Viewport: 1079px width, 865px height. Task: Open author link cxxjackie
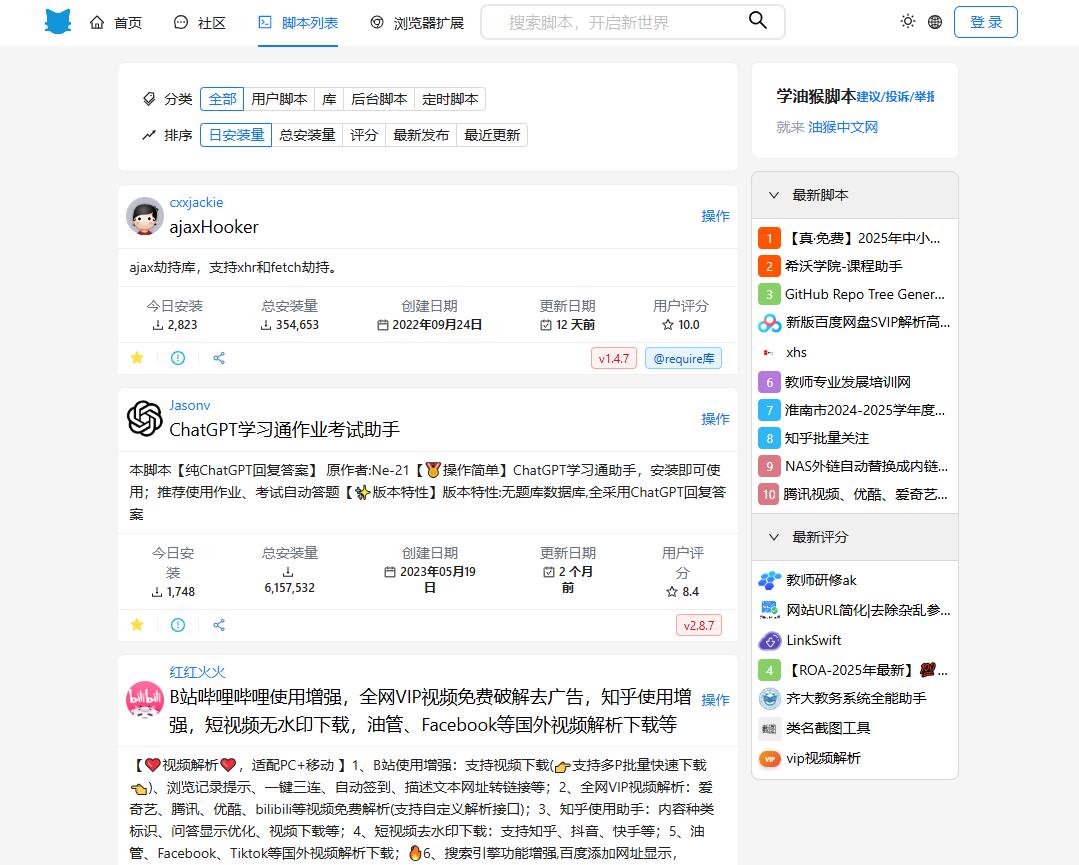(x=196, y=202)
